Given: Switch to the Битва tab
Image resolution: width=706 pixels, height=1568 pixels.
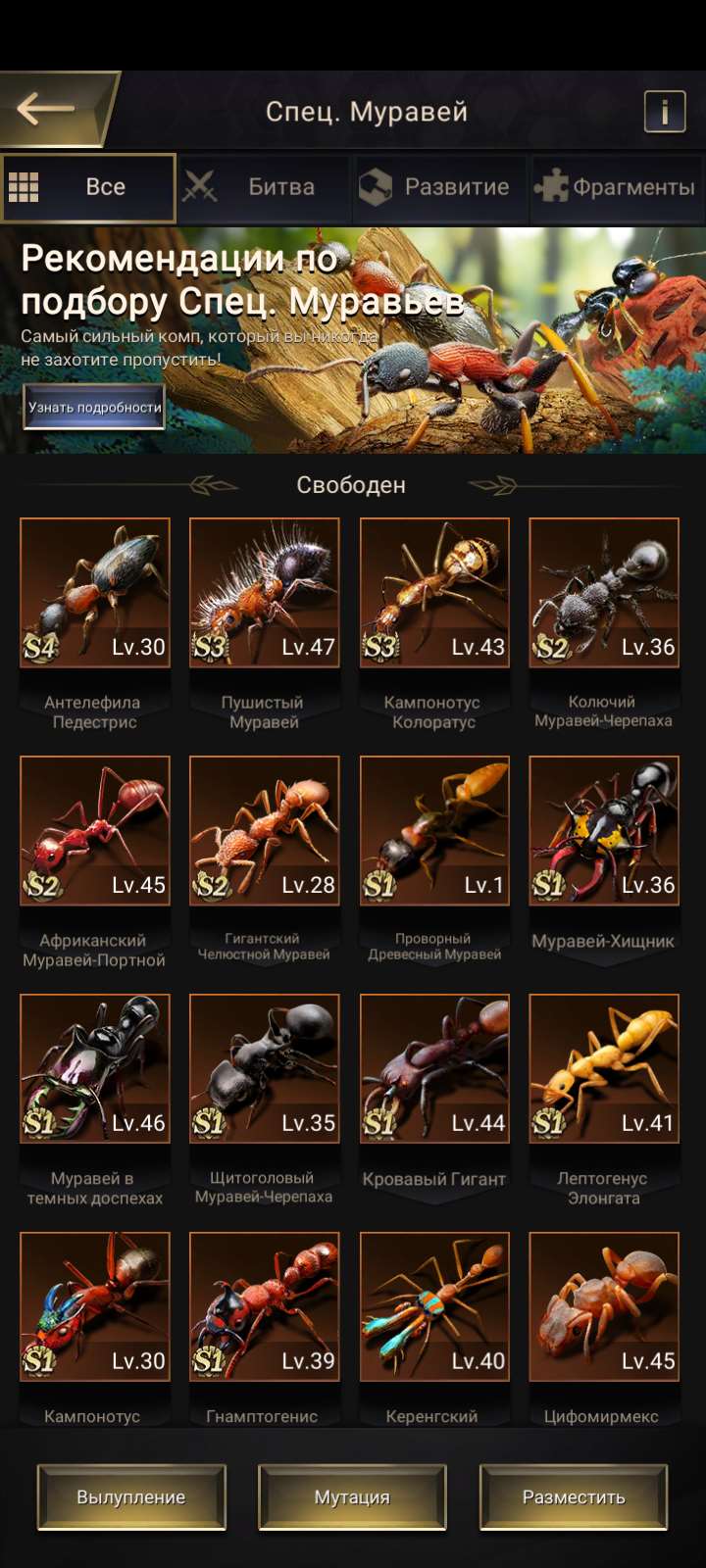Looking at the screenshot, I should click(264, 187).
